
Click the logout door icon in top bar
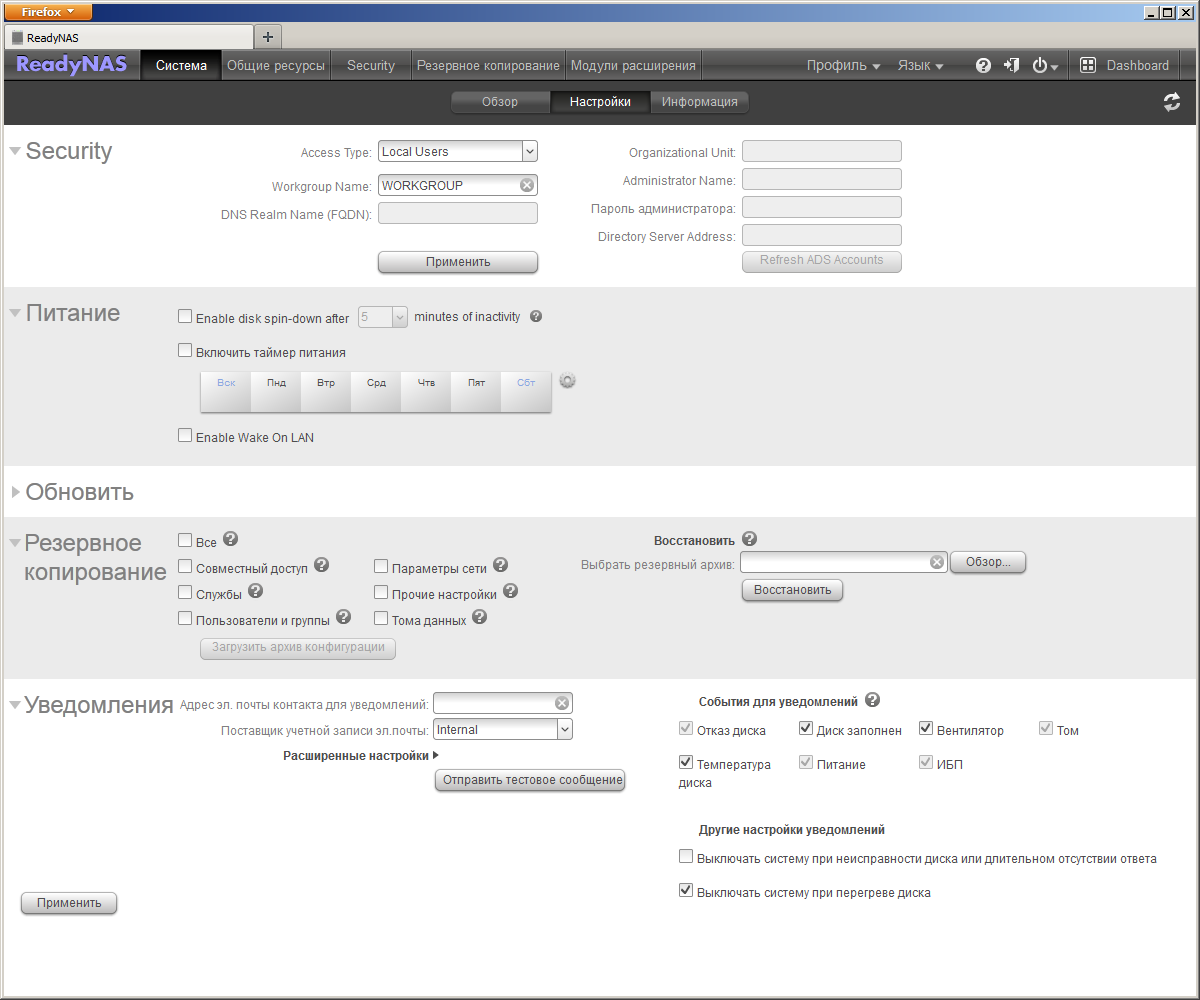point(1012,65)
